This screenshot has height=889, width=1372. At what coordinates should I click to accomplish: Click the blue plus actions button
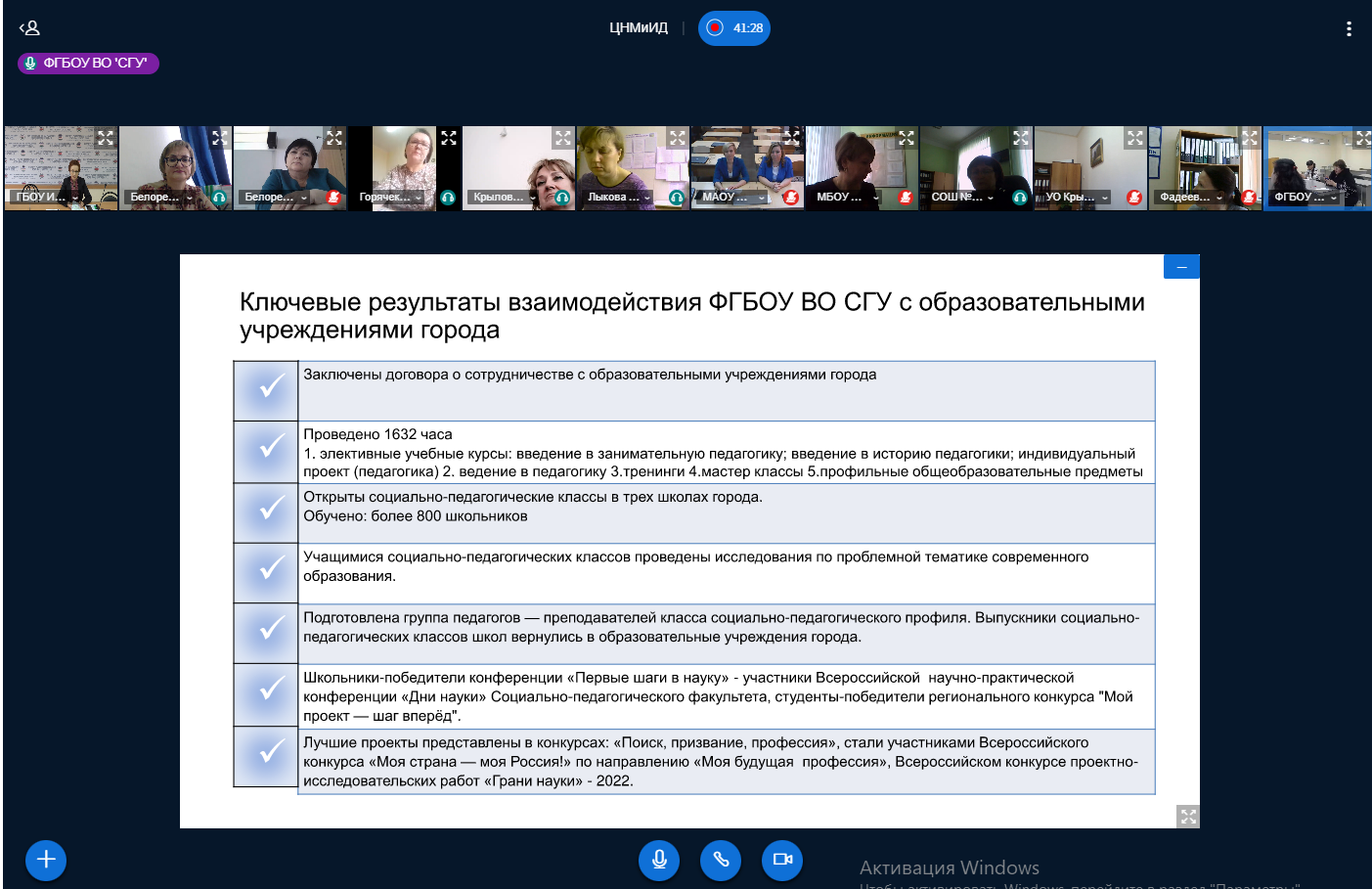(46, 861)
